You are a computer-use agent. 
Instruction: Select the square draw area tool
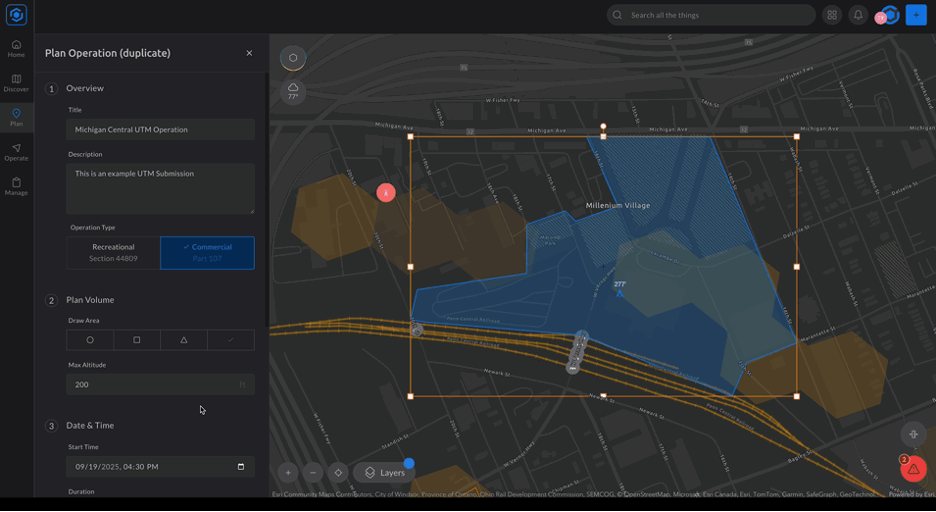(137, 340)
